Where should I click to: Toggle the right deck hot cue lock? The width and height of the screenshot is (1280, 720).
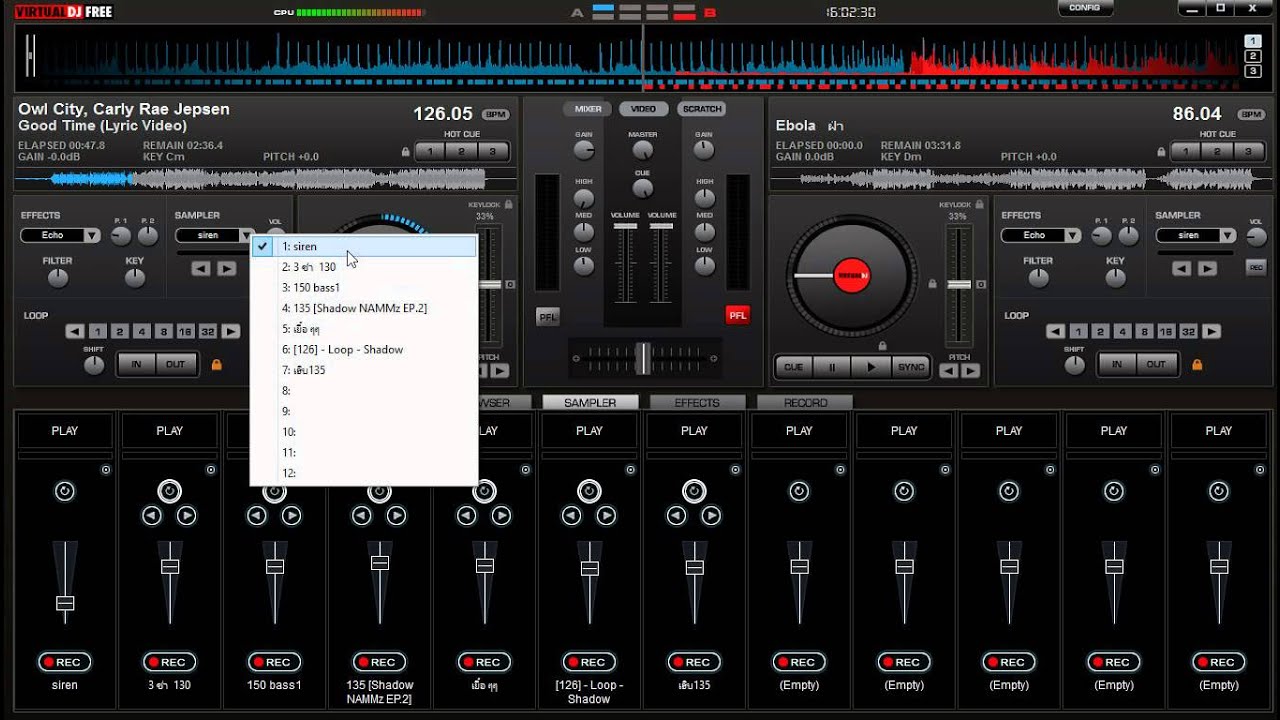(x=1160, y=152)
